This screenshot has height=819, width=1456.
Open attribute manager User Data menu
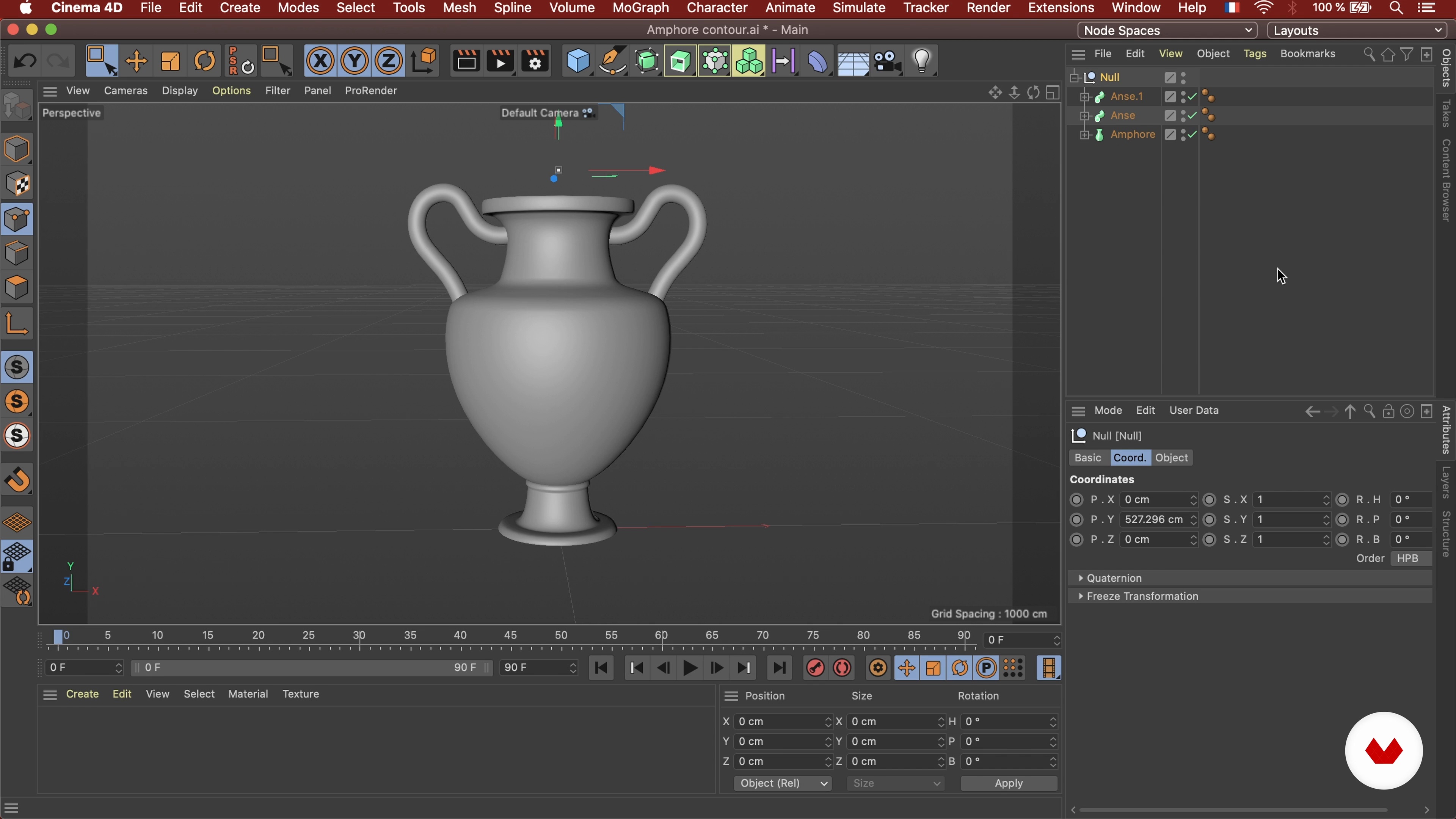(1193, 410)
